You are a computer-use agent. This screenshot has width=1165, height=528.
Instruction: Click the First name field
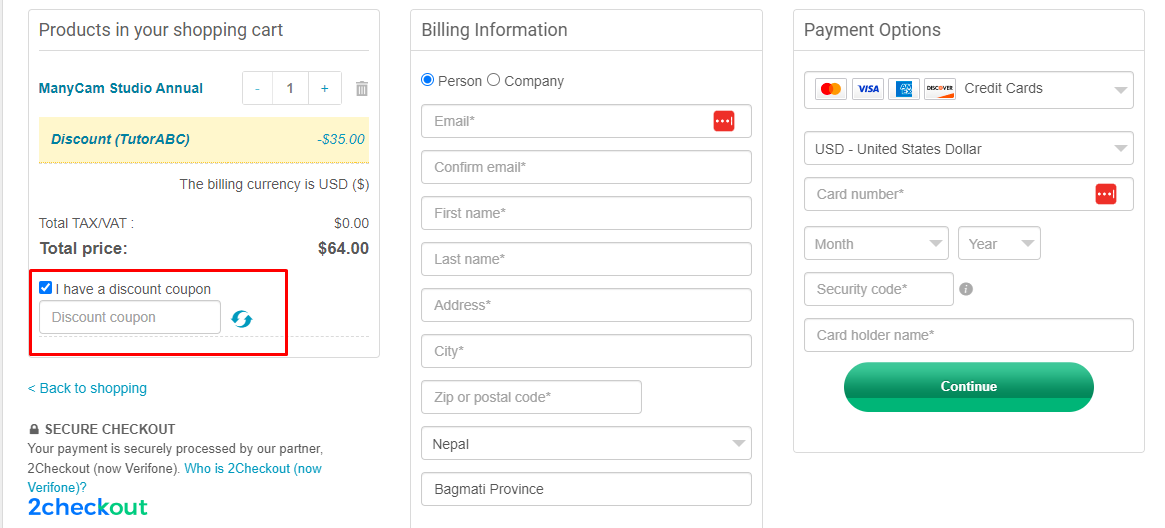click(586, 213)
